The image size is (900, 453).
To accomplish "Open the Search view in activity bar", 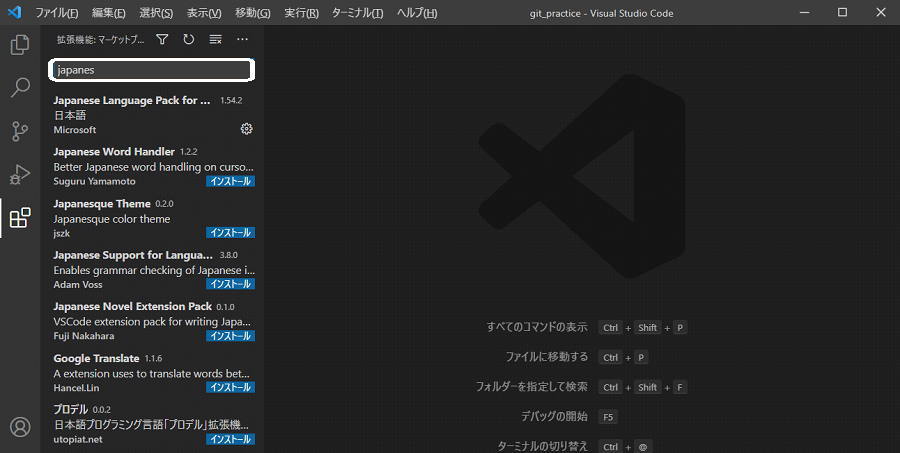I will [20, 88].
